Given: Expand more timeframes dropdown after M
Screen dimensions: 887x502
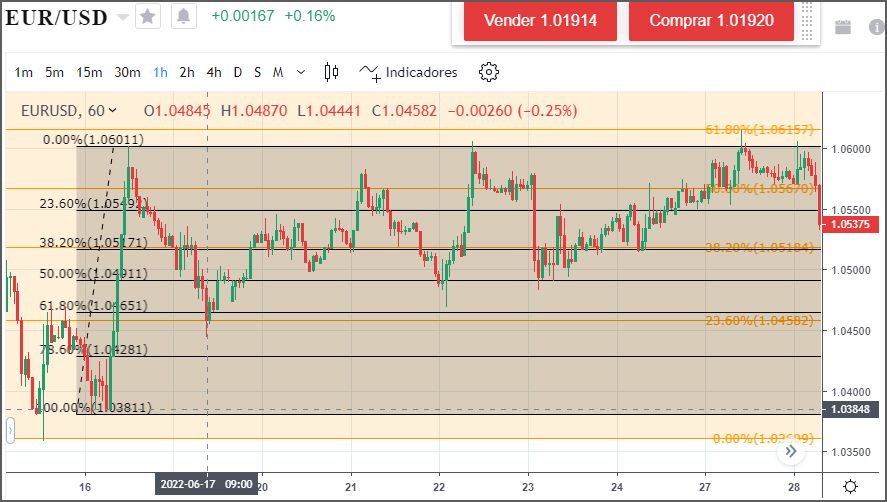Looking at the screenshot, I should 301,72.
